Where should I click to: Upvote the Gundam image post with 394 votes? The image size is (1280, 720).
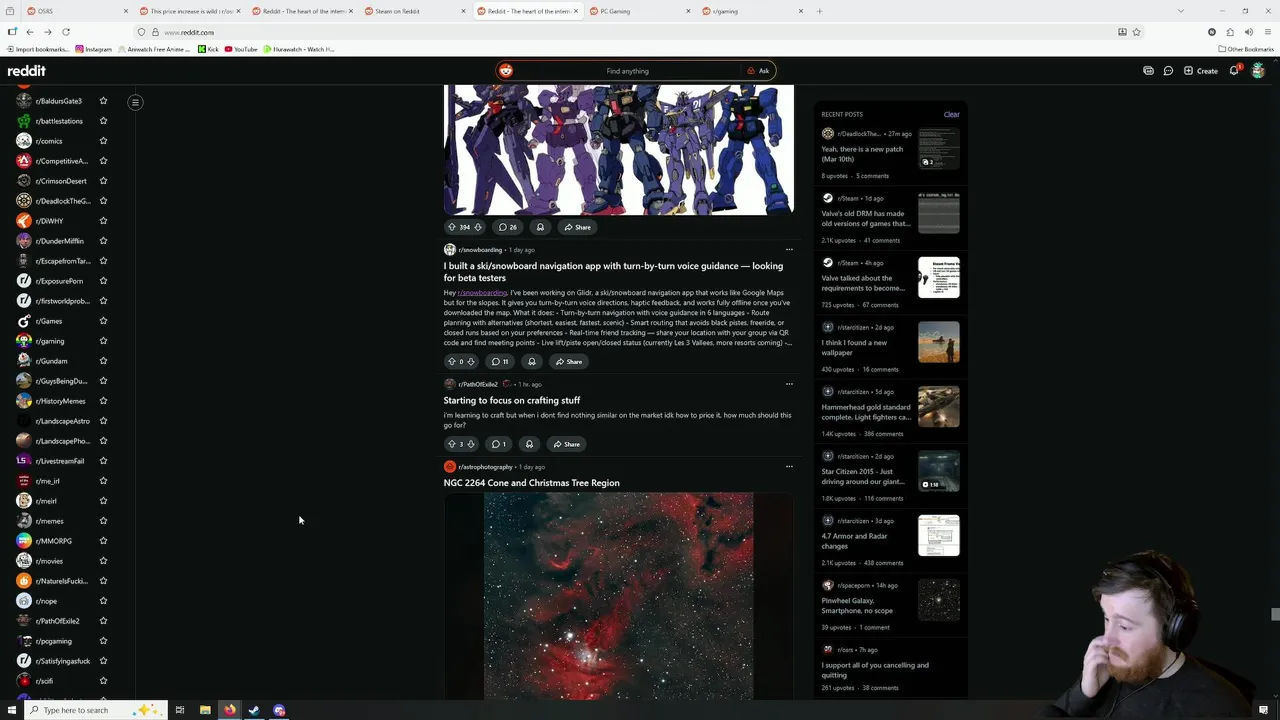(451, 227)
